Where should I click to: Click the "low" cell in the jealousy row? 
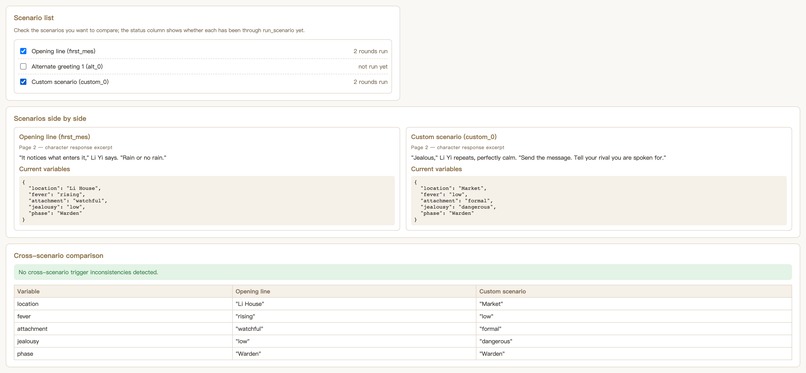click(x=354, y=341)
